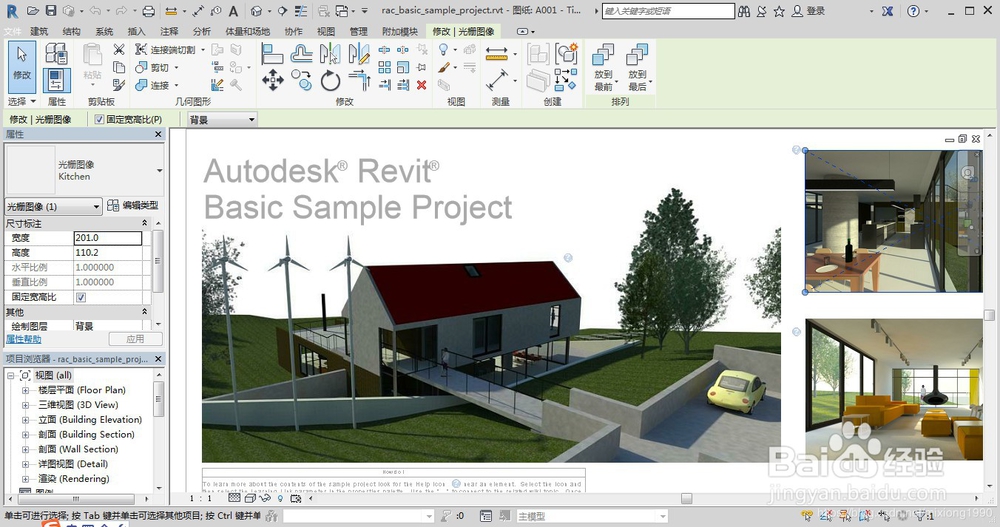The height and width of the screenshot is (527, 1000).
Task: Click the Text A icon in quick access
Action: point(233,11)
